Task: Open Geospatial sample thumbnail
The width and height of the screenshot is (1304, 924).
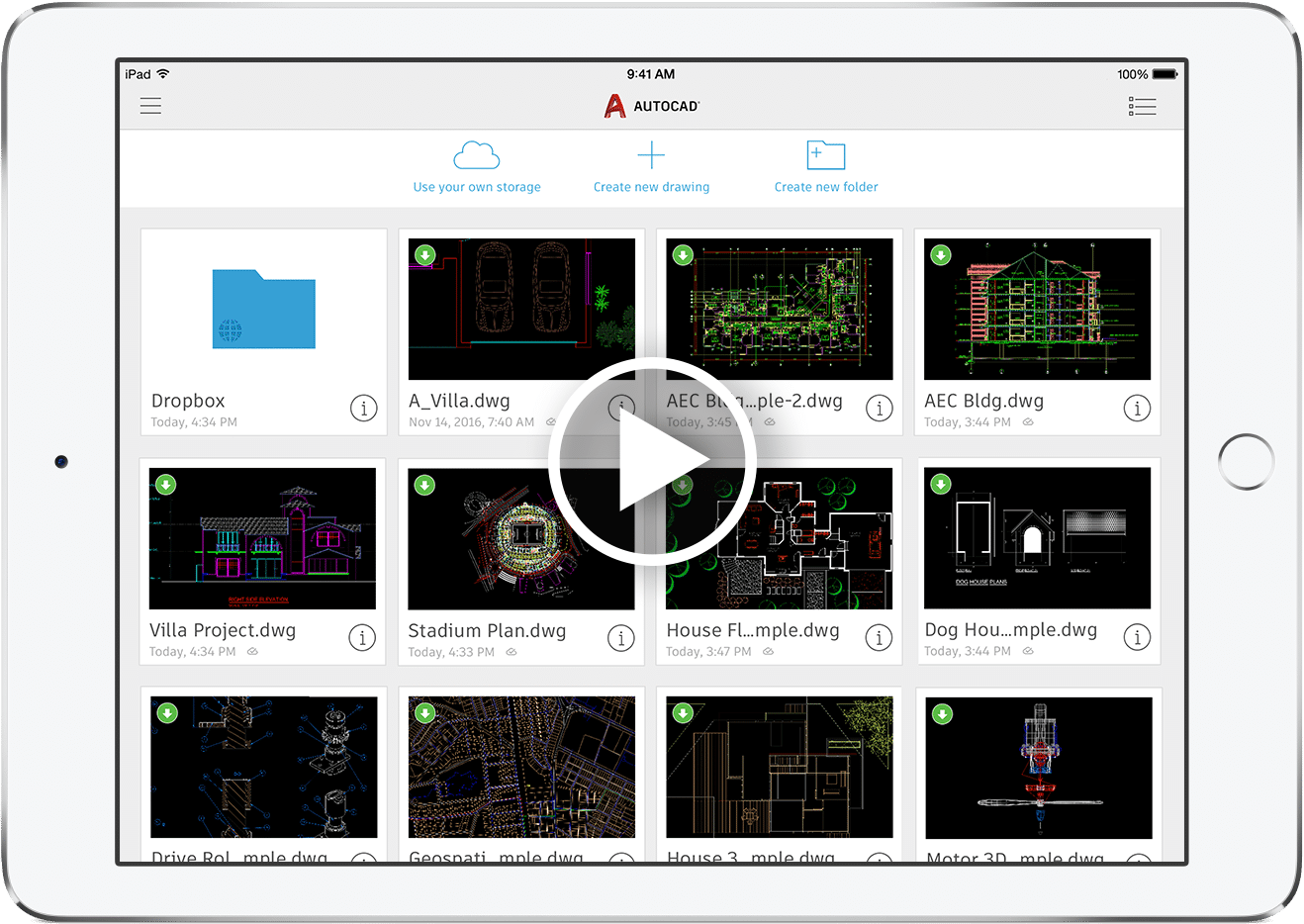Action: [521, 768]
